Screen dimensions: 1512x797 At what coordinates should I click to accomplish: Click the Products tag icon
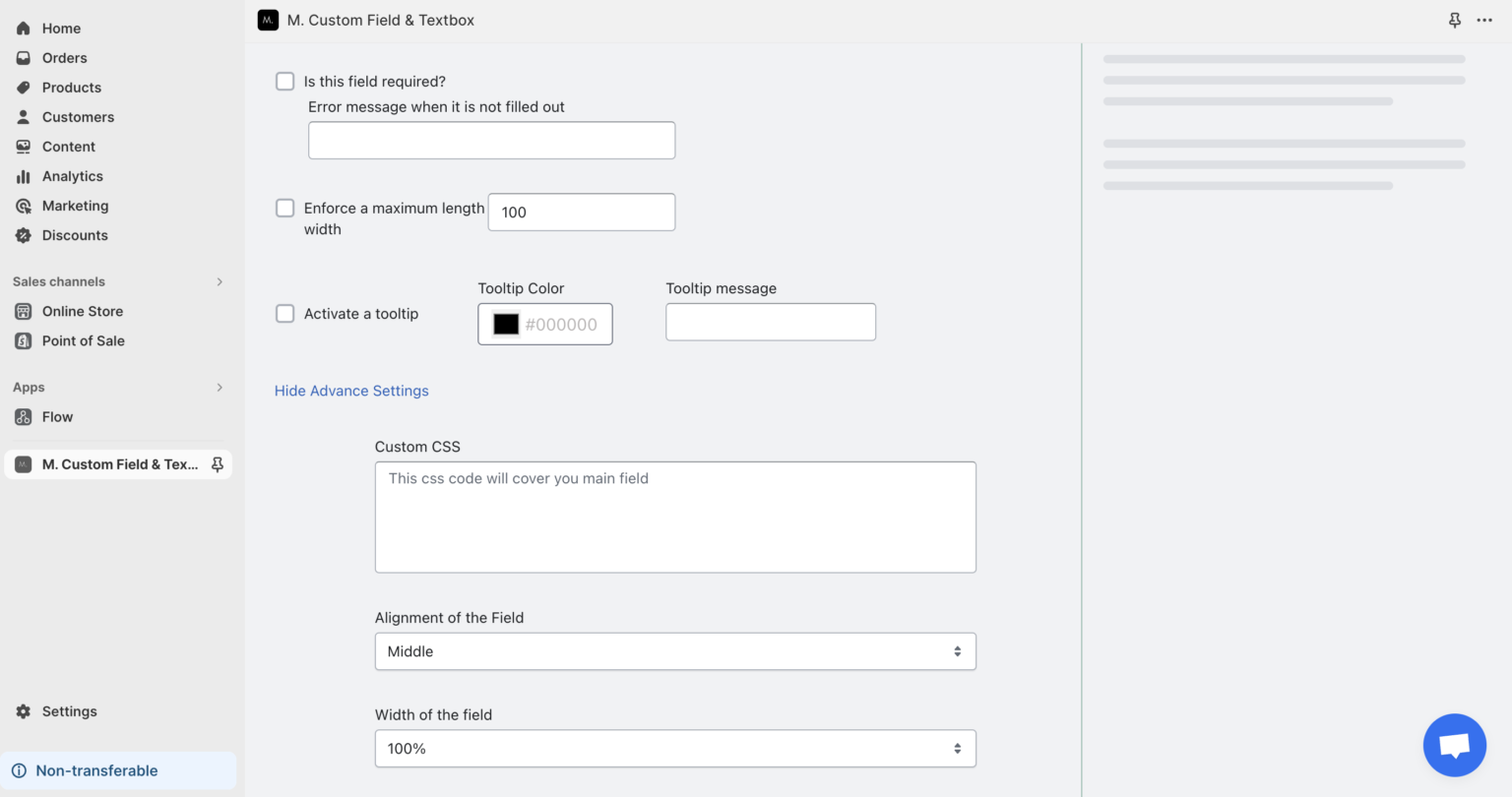pyautogui.click(x=24, y=88)
